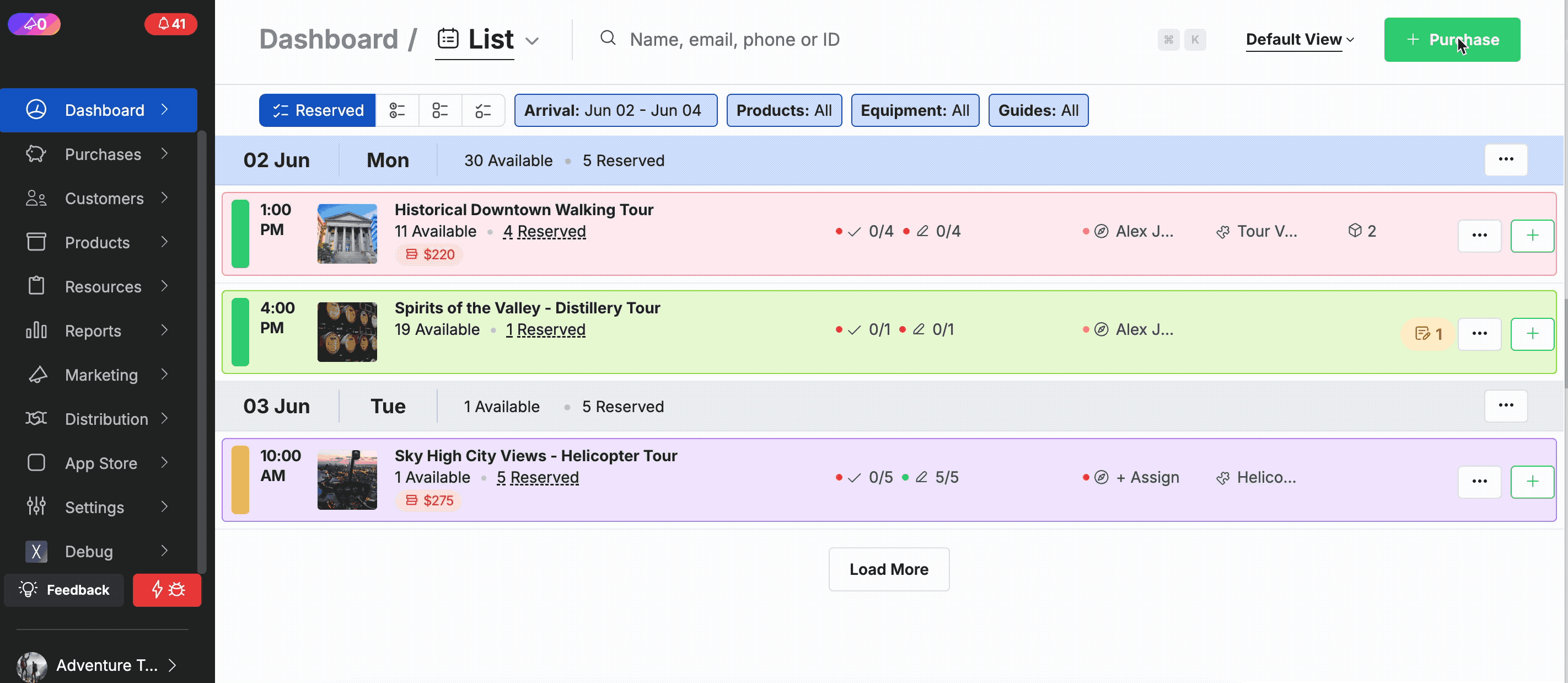The image size is (1568, 683).
Task: Click check-in count 0/1 on Distillery Tour
Action: pyautogui.click(x=862, y=329)
